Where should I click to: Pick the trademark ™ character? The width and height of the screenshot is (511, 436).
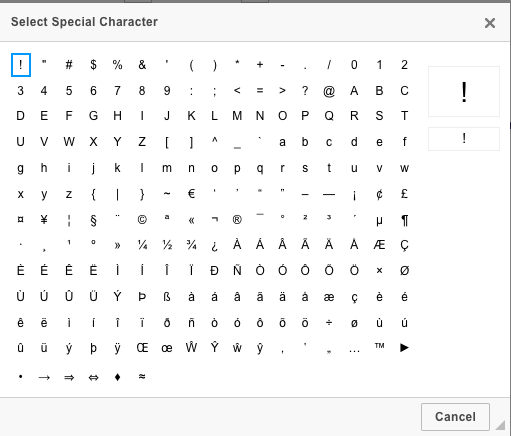(379, 347)
